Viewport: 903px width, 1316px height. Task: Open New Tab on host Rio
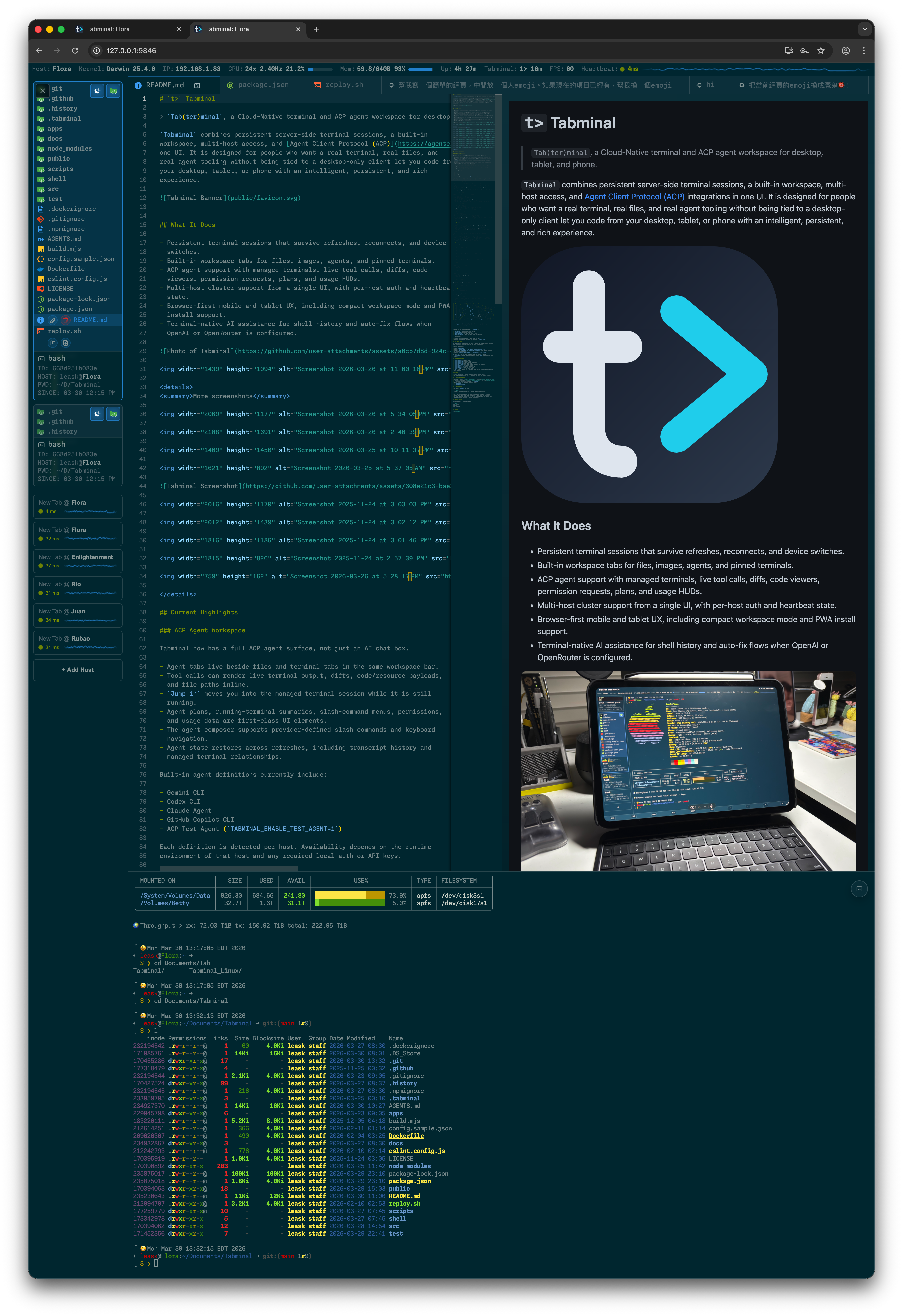point(78,588)
